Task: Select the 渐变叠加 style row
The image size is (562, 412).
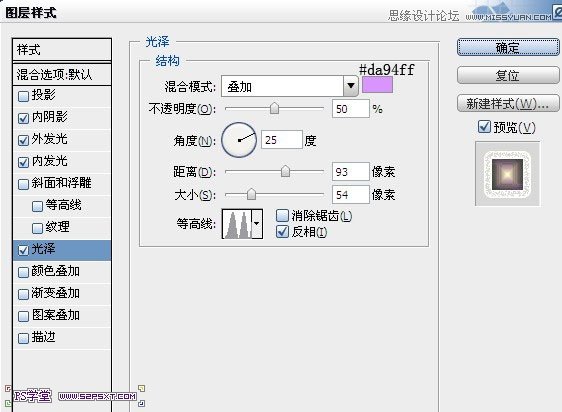Action: 62,294
